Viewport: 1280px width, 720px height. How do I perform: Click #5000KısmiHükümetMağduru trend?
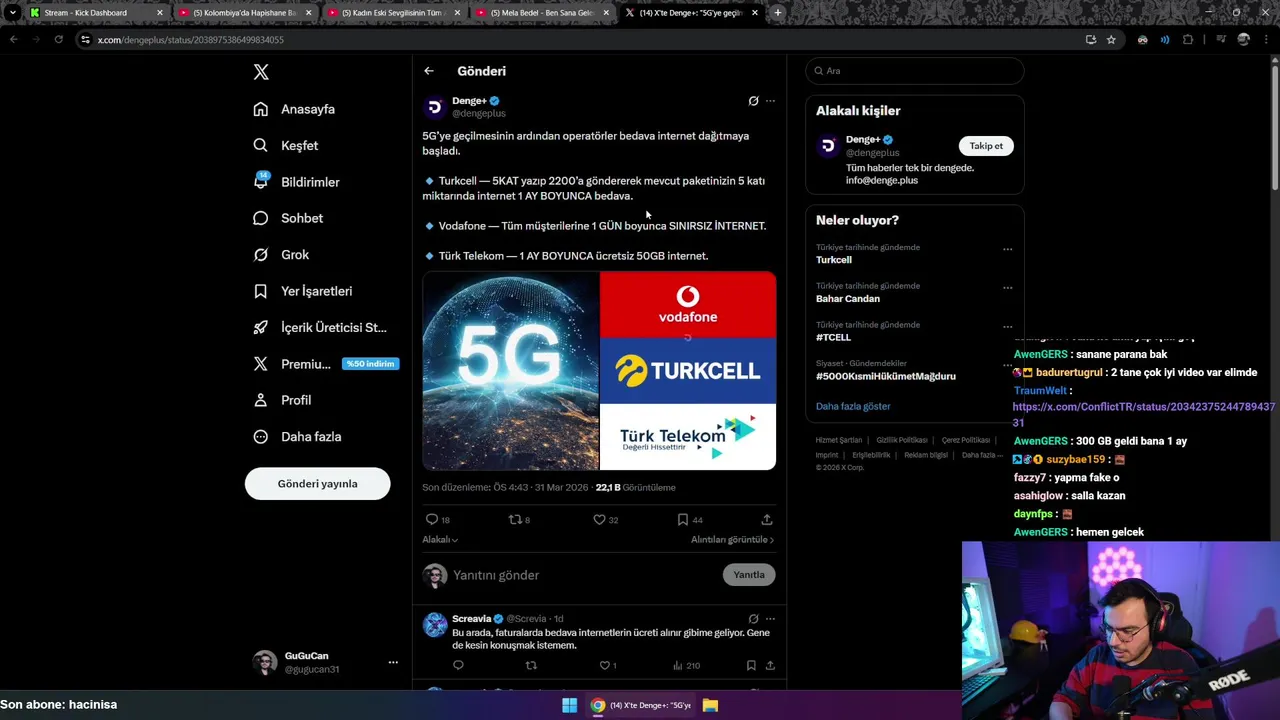pos(886,377)
